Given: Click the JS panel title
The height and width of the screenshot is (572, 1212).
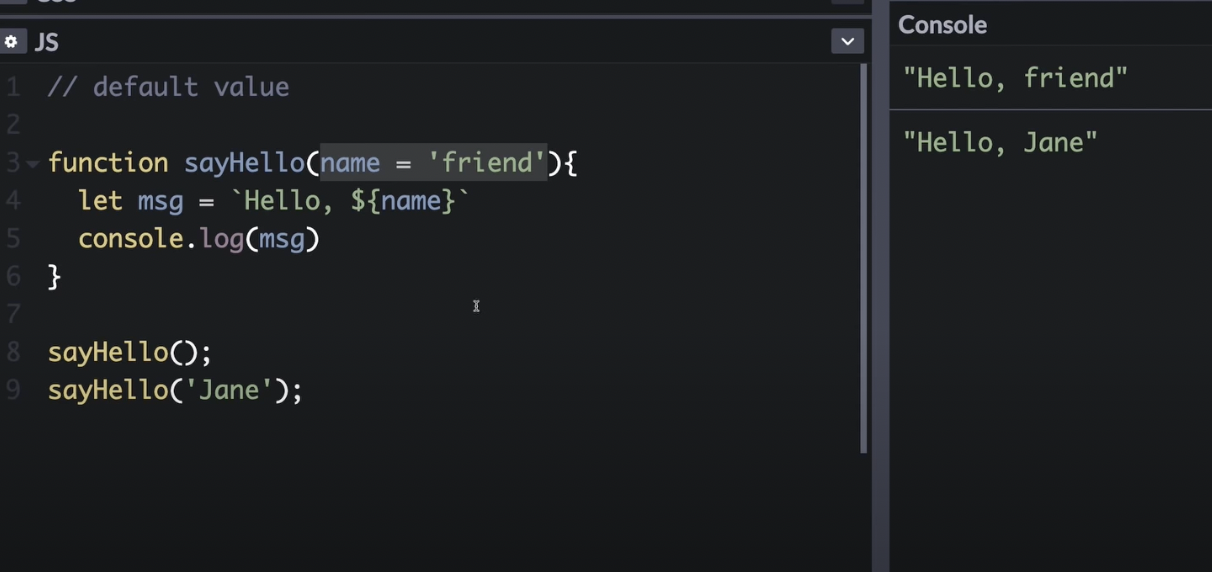Looking at the screenshot, I should pos(46,42).
